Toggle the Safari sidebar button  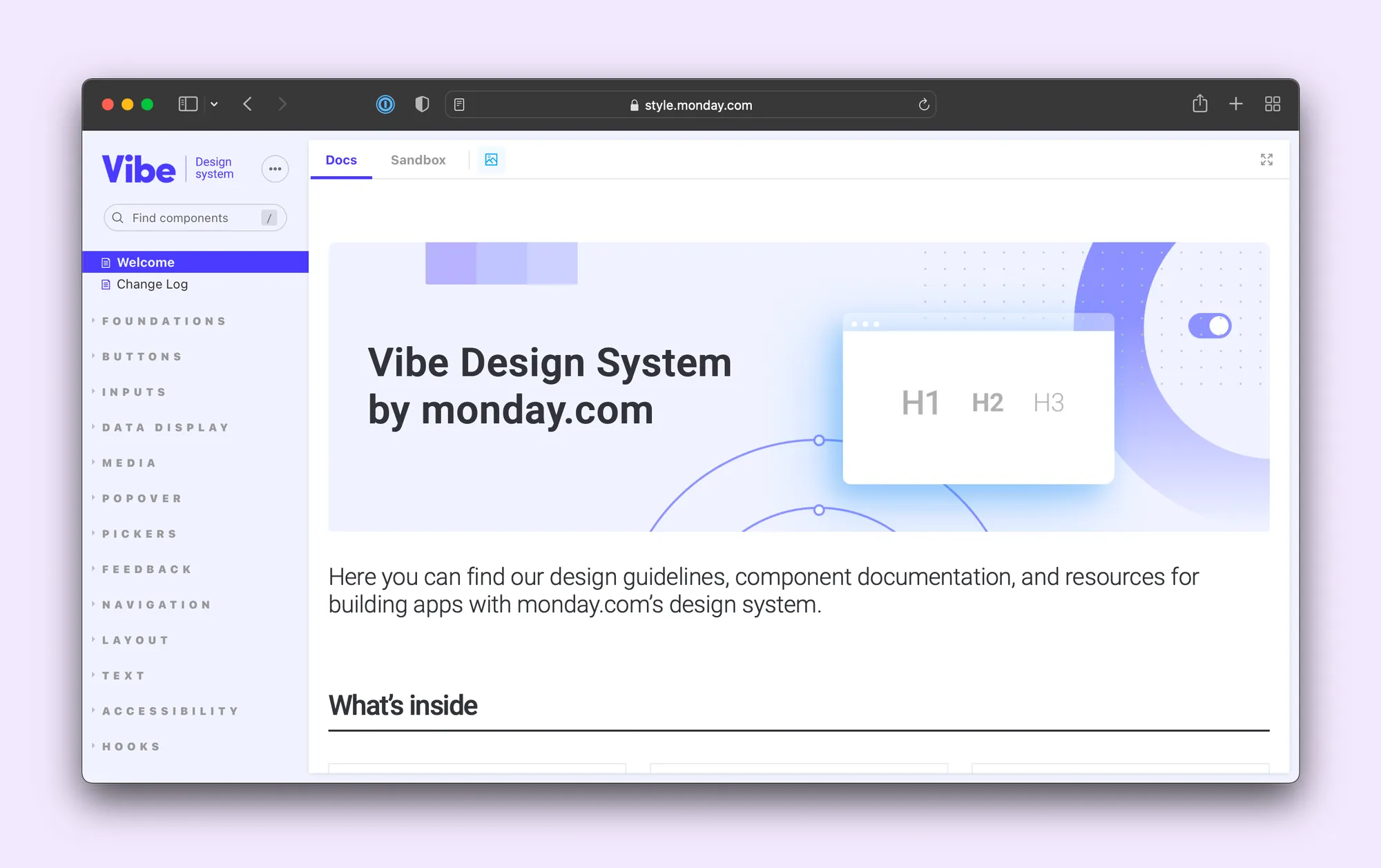(x=188, y=104)
